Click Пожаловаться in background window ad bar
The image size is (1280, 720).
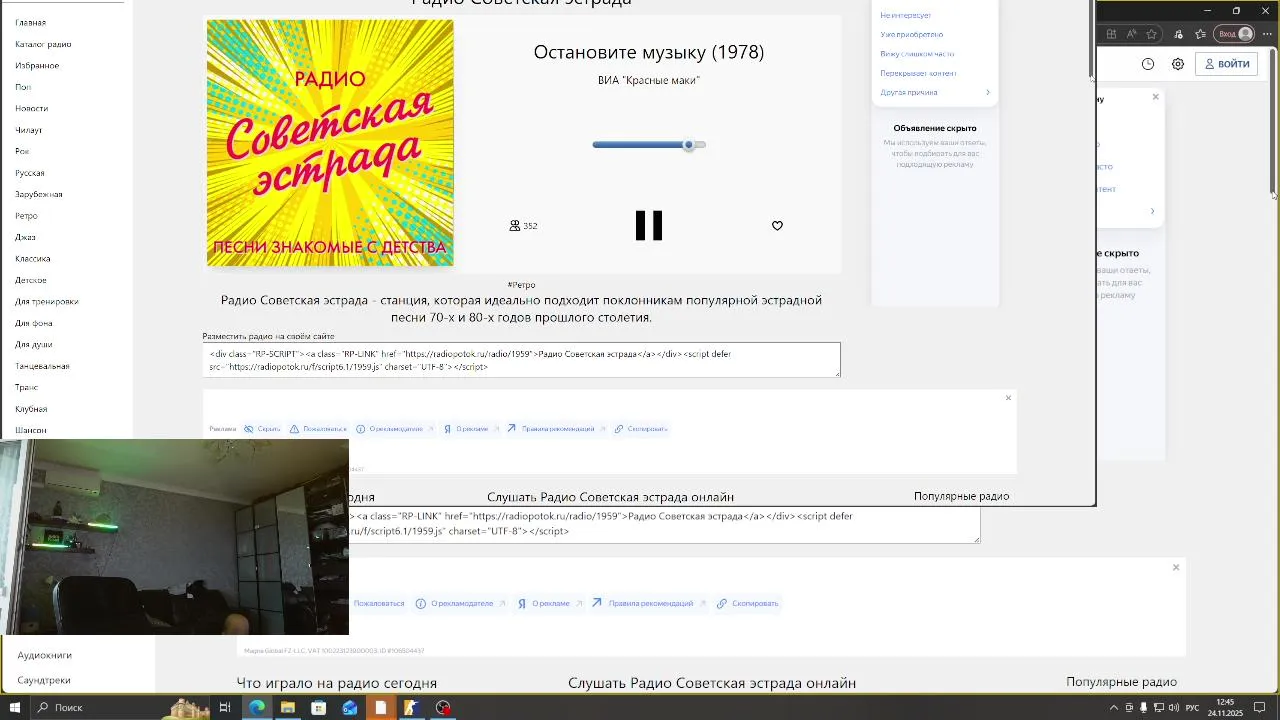[379, 604]
